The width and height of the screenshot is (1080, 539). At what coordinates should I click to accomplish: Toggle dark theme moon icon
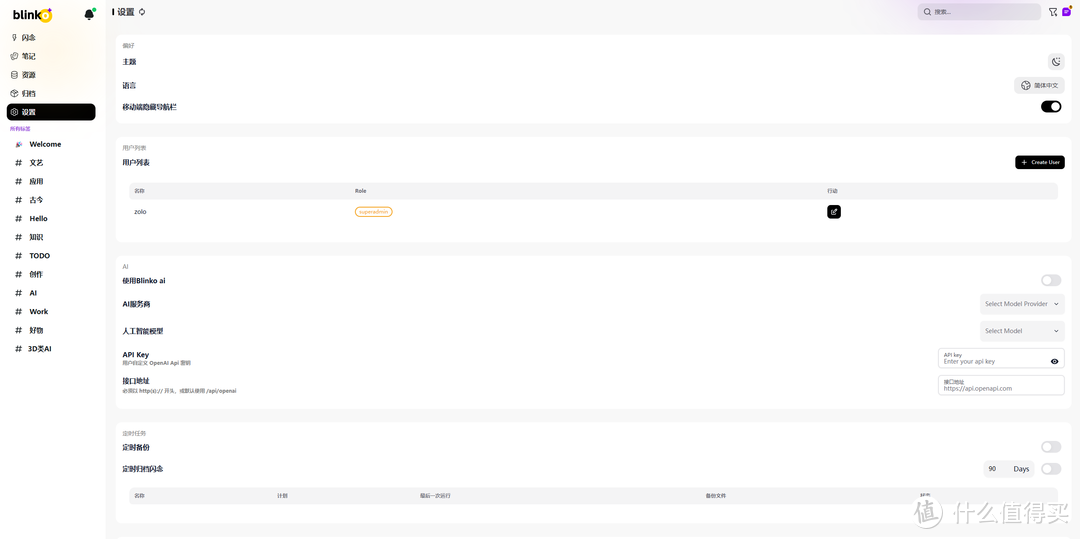pyautogui.click(x=1056, y=62)
